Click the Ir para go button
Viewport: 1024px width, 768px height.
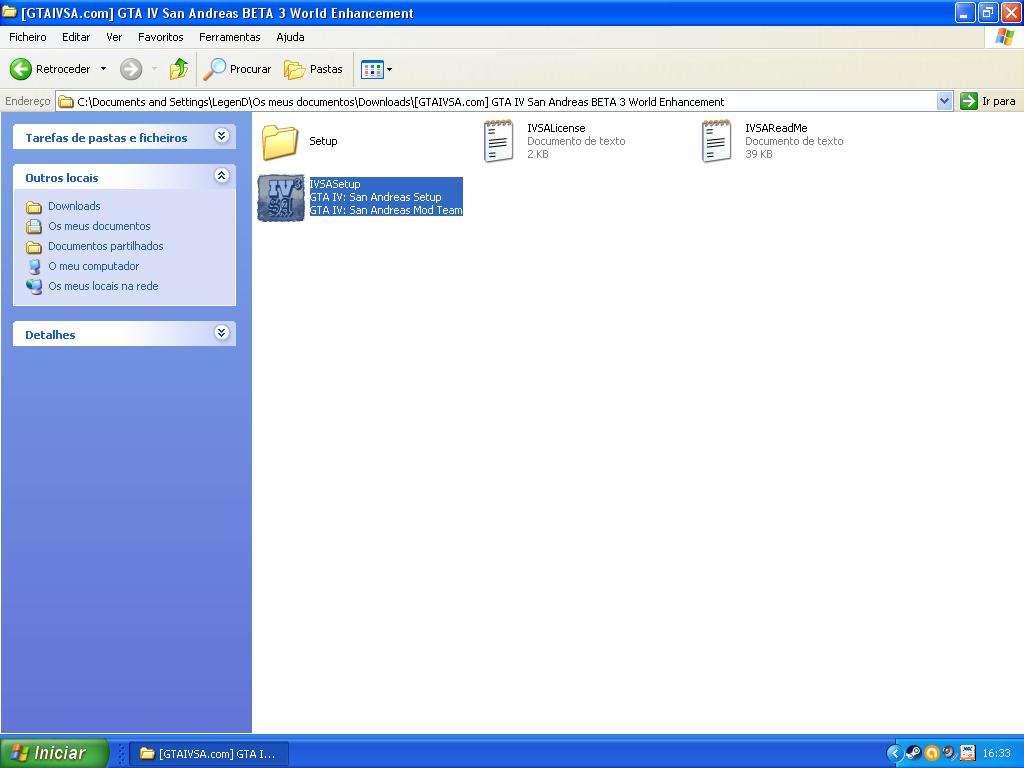click(987, 101)
